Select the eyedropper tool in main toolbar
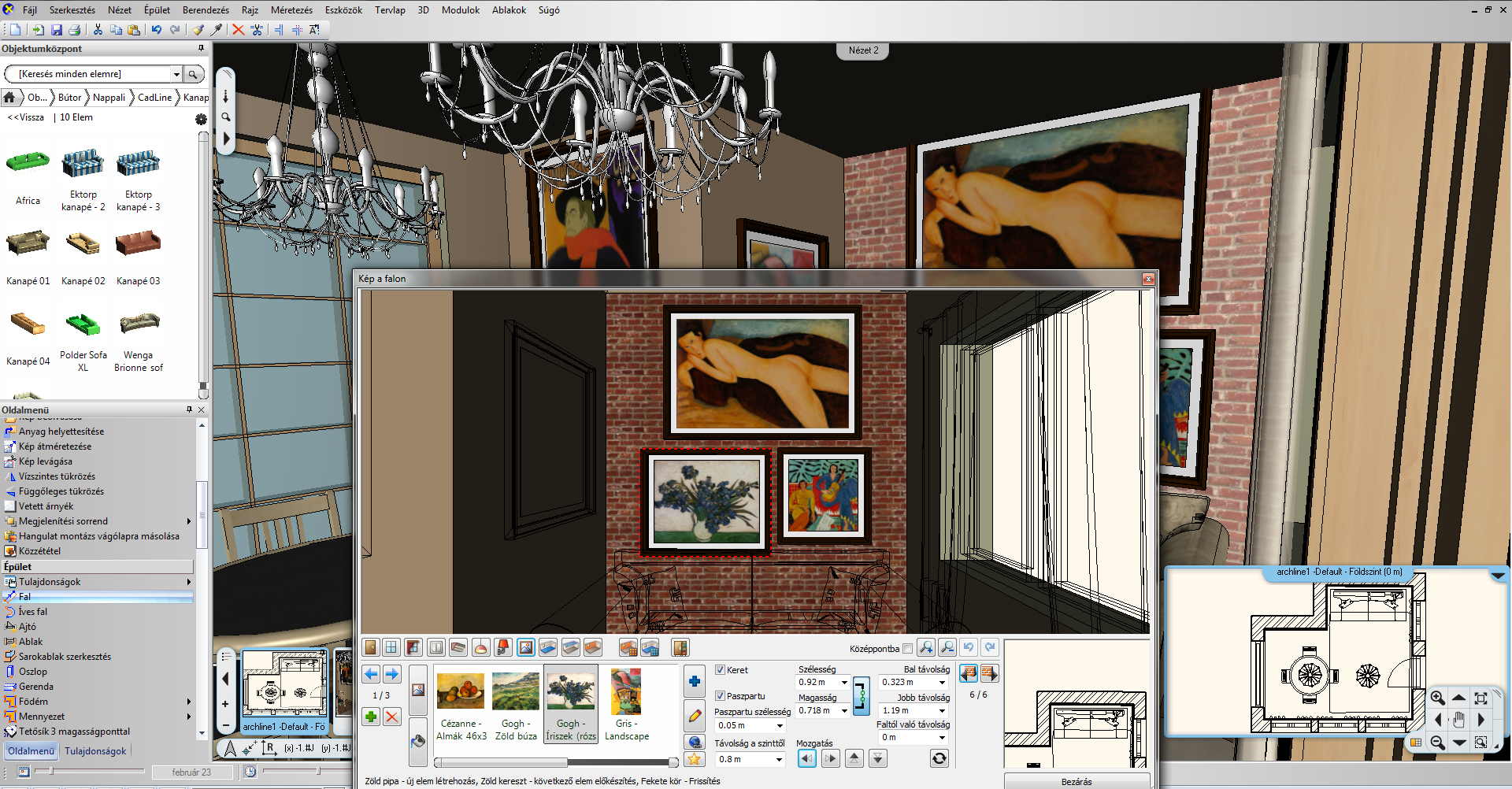The width and height of the screenshot is (1512, 789). tap(217, 30)
